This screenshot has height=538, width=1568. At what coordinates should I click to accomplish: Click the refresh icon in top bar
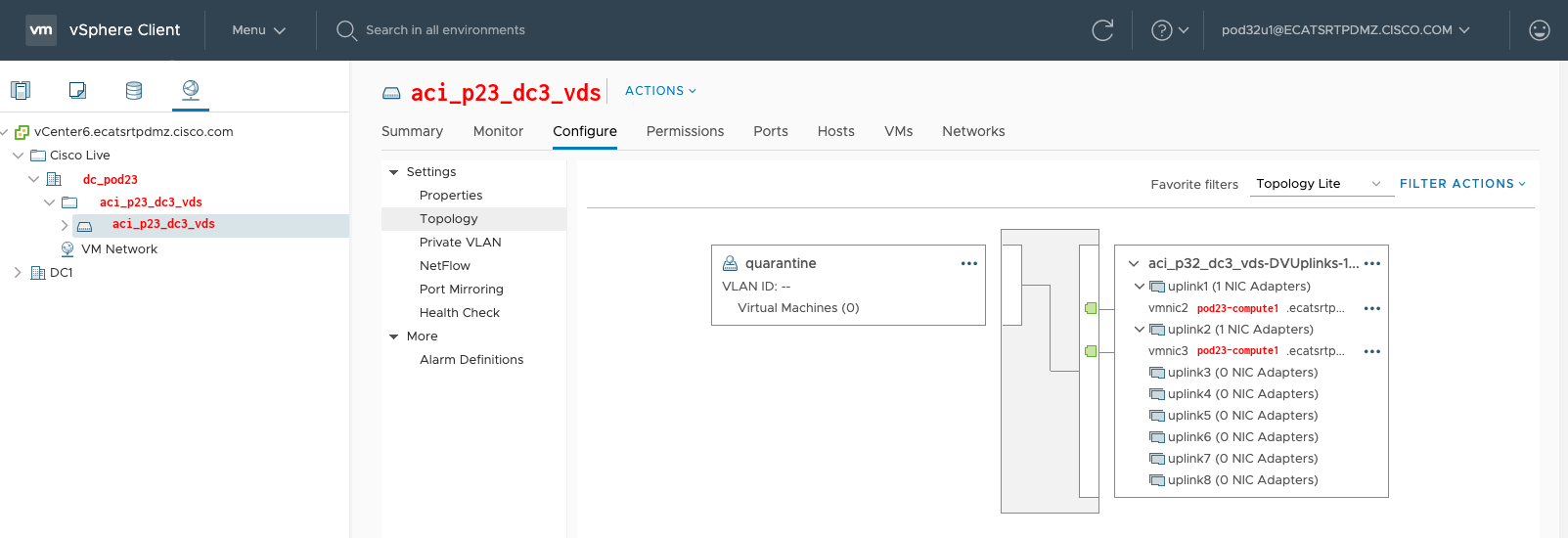1102,30
